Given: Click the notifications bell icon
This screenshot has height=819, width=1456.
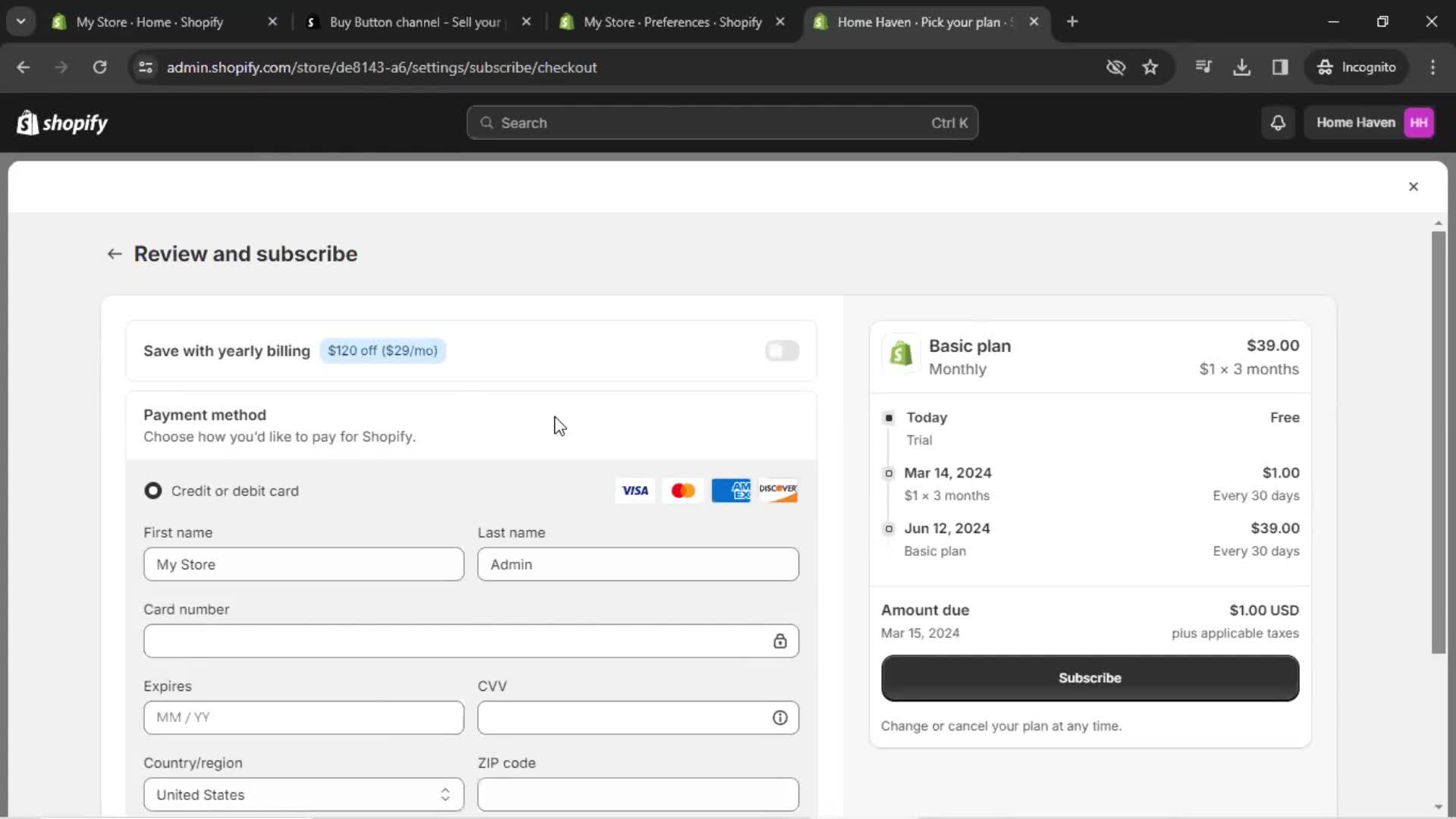Looking at the screenshot, I should point(1278,122).
